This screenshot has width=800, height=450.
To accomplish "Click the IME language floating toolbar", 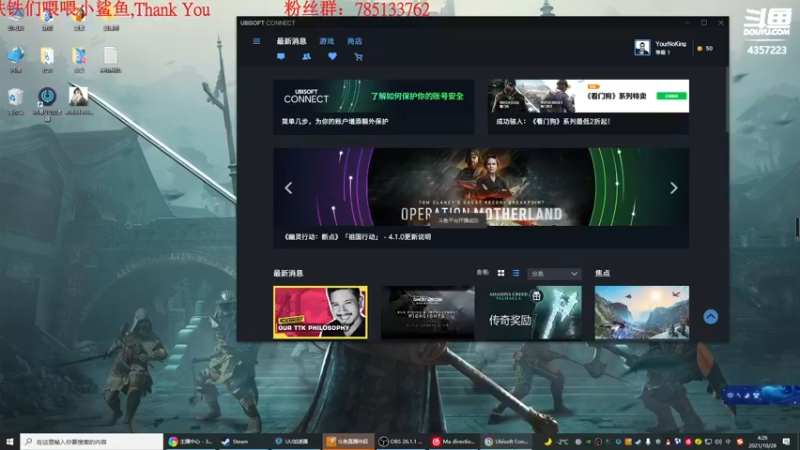I will [x=761, y=395].
